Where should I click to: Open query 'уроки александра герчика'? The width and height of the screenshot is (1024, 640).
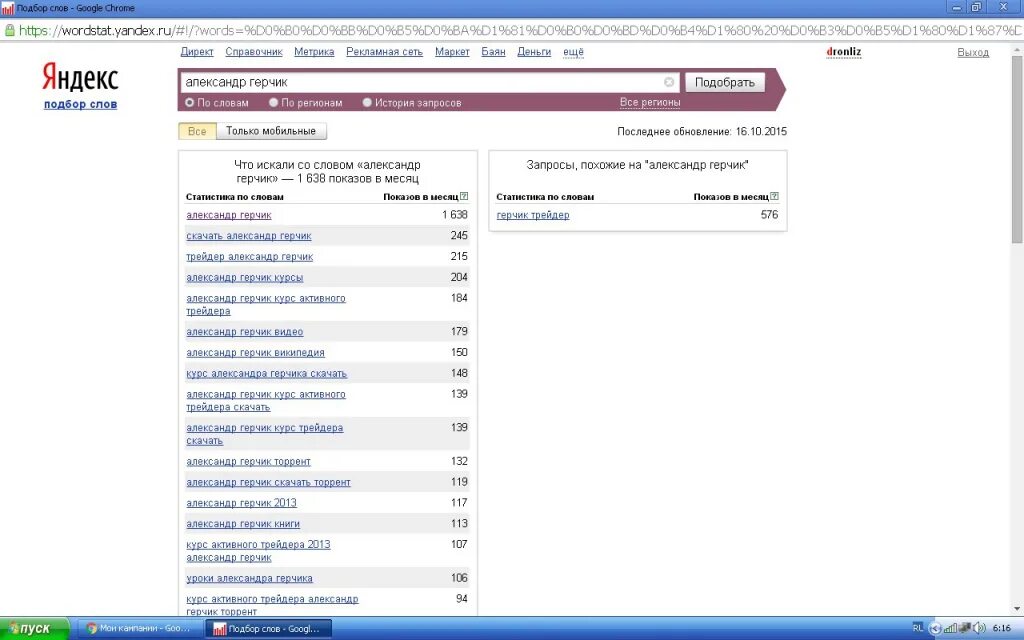[249, 579]
